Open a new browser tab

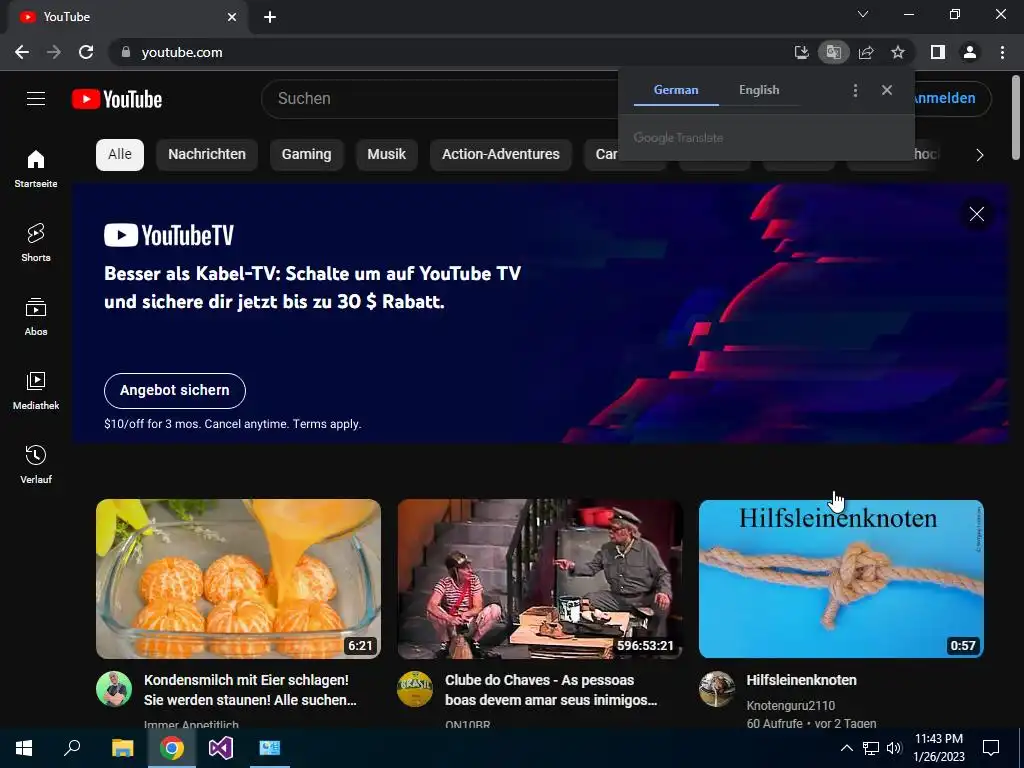(x=270, y=17)
